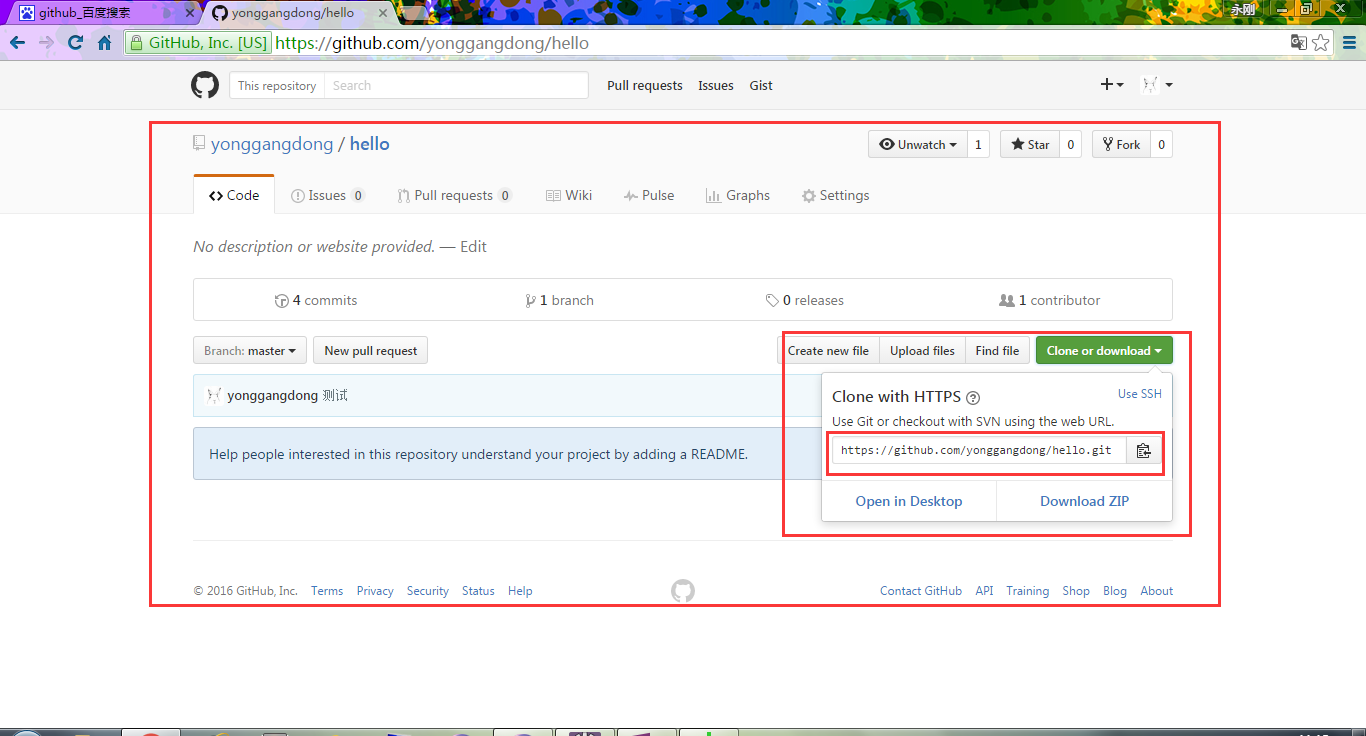This screenshot has width=1366, height=736.
Task: Open Contact GitHub in the footer
Action: coord(921,591)
